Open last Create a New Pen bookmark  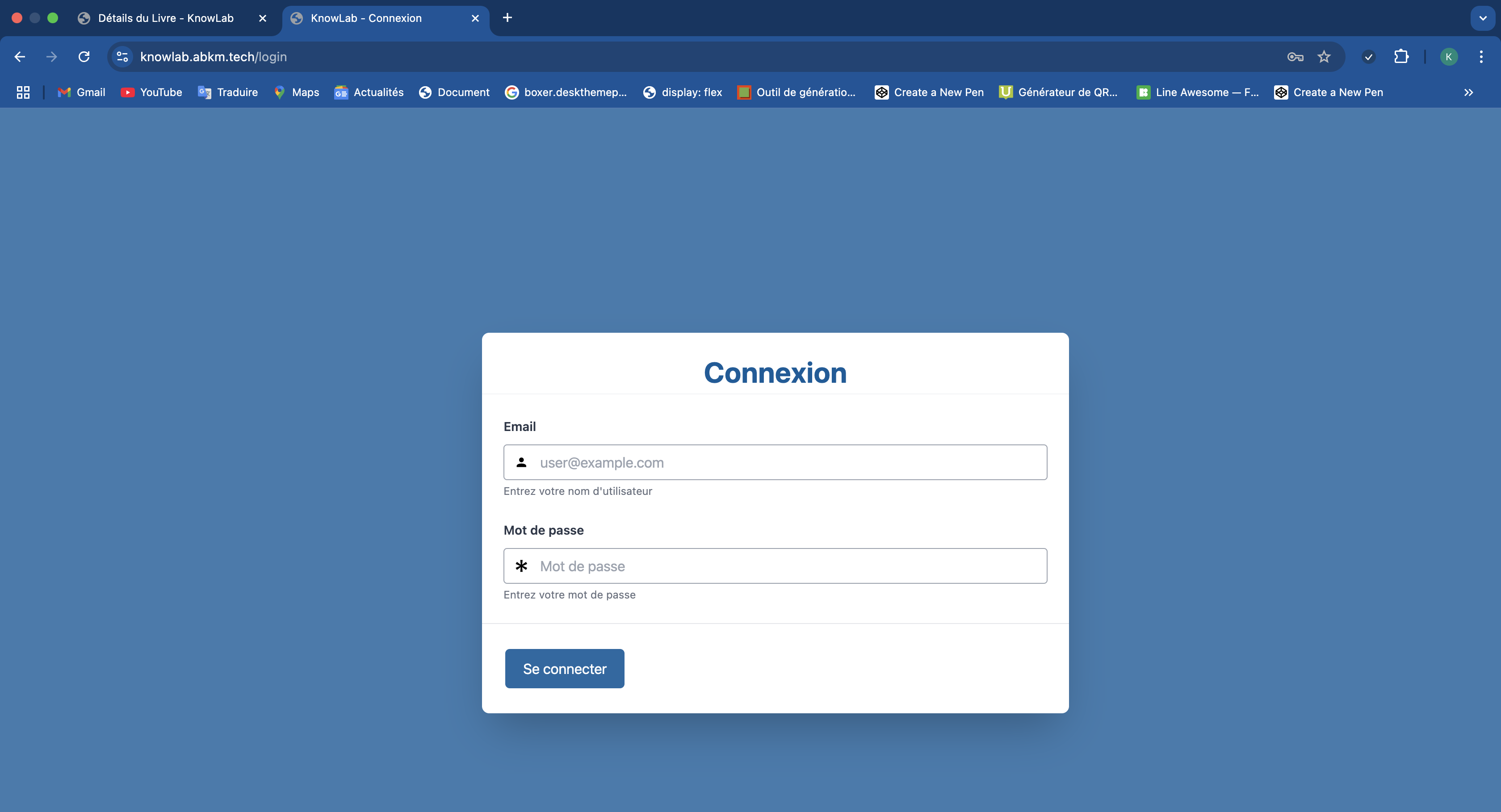(1329, 92)
